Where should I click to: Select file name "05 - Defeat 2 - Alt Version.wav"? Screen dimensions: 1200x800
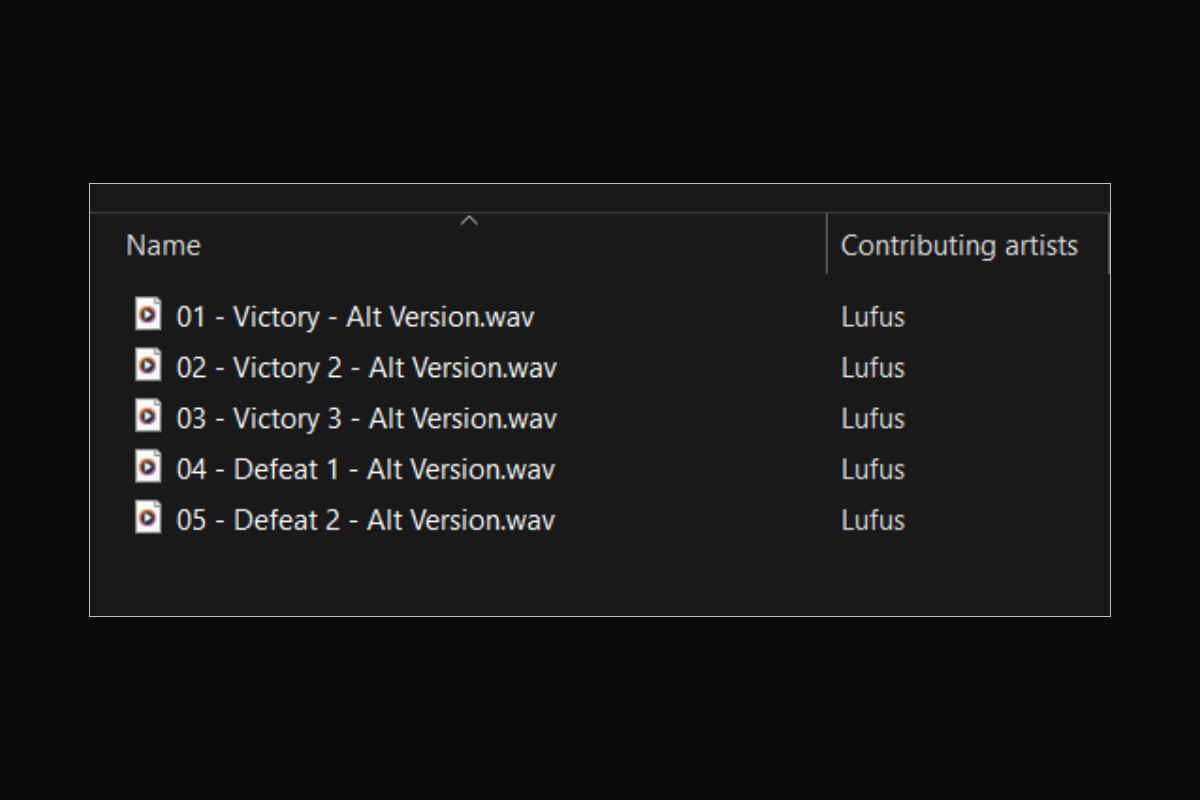click(x=365, y=521)
